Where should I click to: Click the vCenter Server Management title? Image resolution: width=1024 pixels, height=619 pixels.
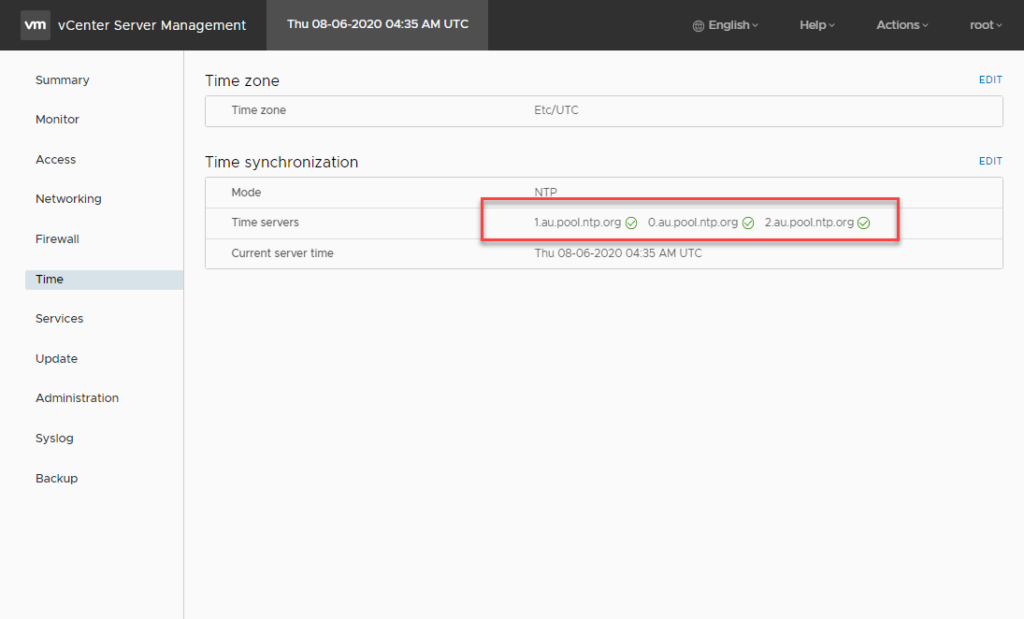click(152, 25)
